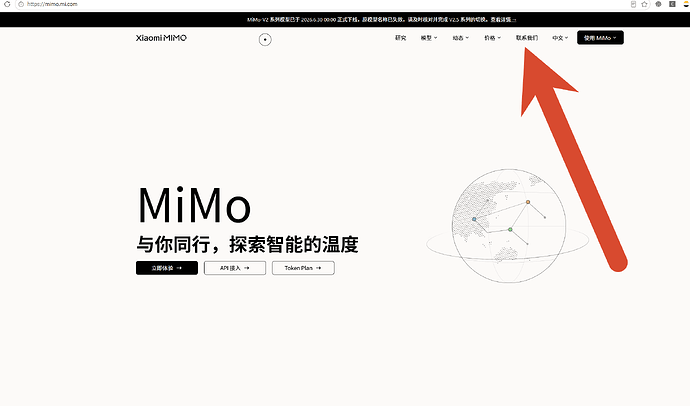This screenshot has width=690, height=406.
Task: Reload the page with the refresh icon
Action: [x=7, y=4]
